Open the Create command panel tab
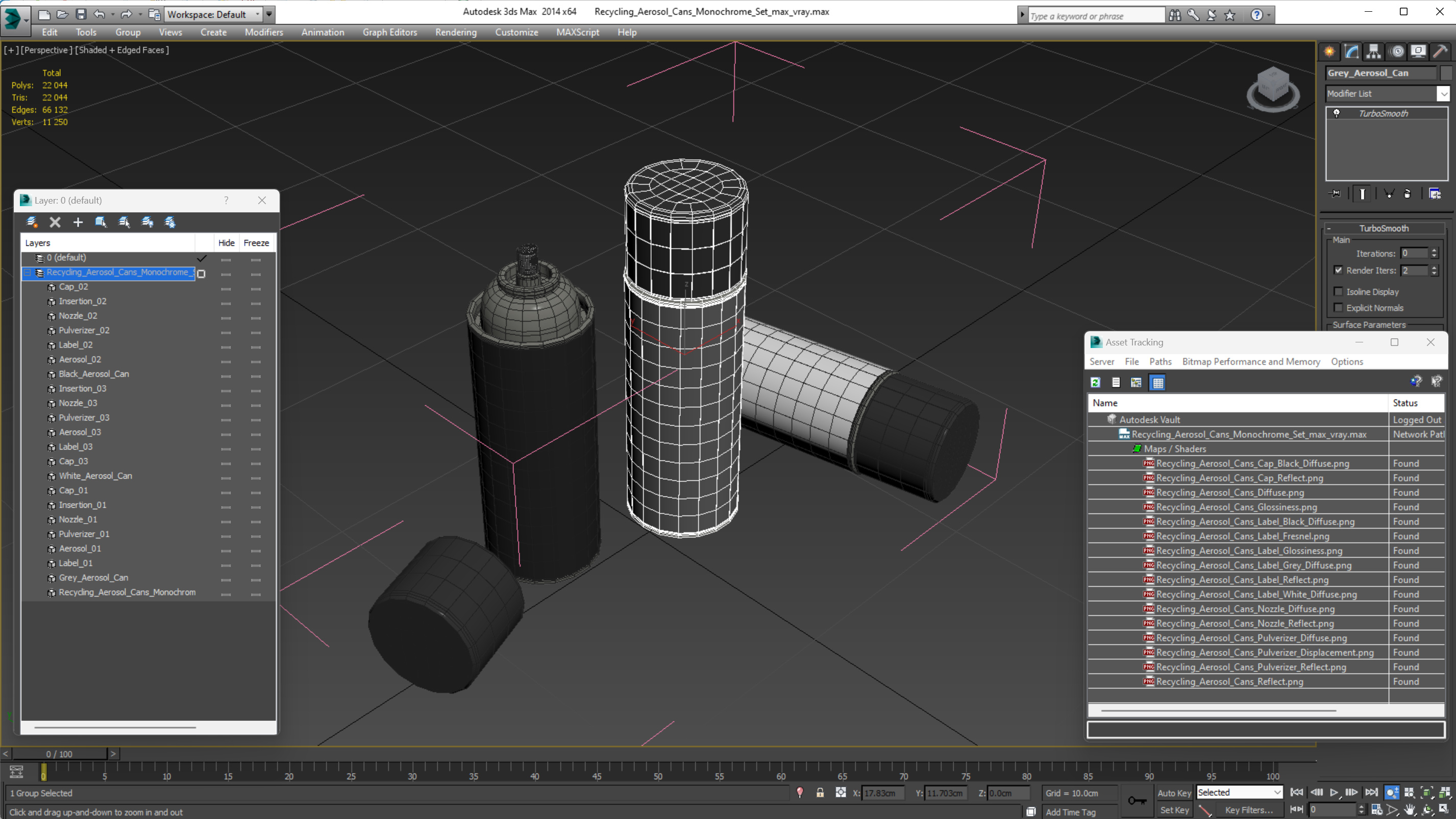 [x=1329, y=52]
